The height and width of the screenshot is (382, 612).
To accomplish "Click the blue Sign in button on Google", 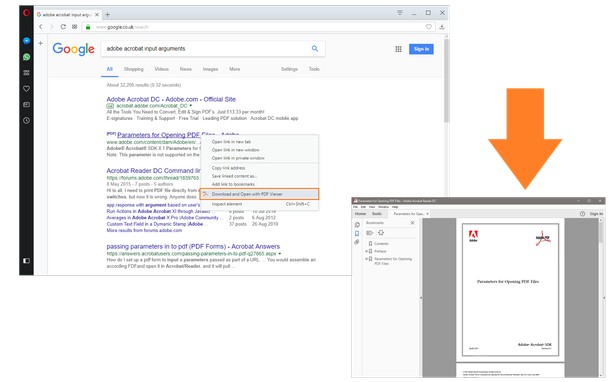I will tap(421, 49).
